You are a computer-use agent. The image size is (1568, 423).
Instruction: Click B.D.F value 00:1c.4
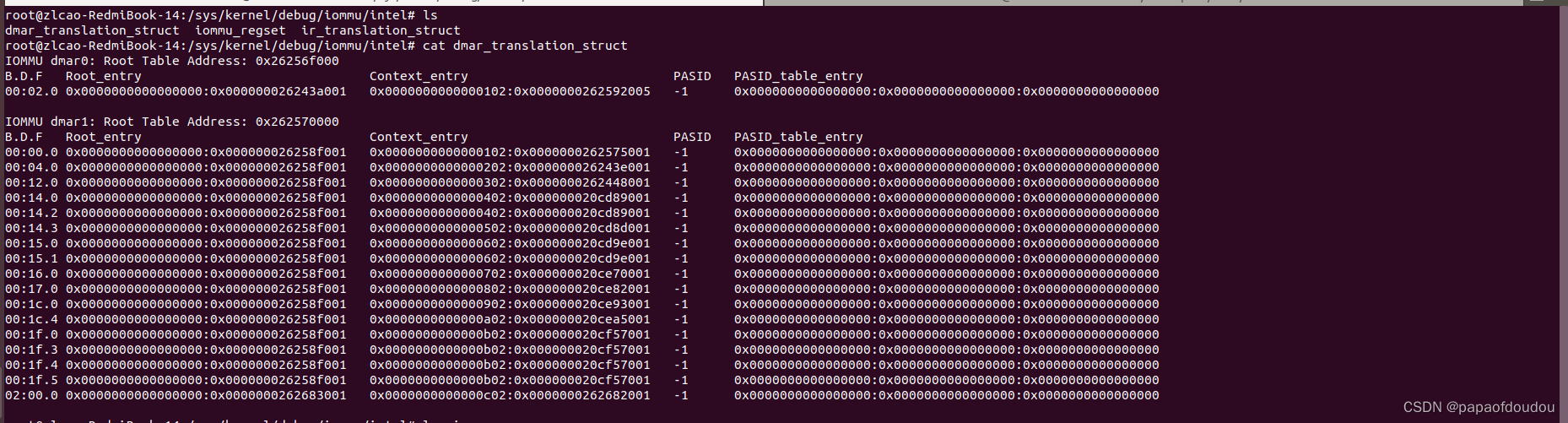(32, 319)
